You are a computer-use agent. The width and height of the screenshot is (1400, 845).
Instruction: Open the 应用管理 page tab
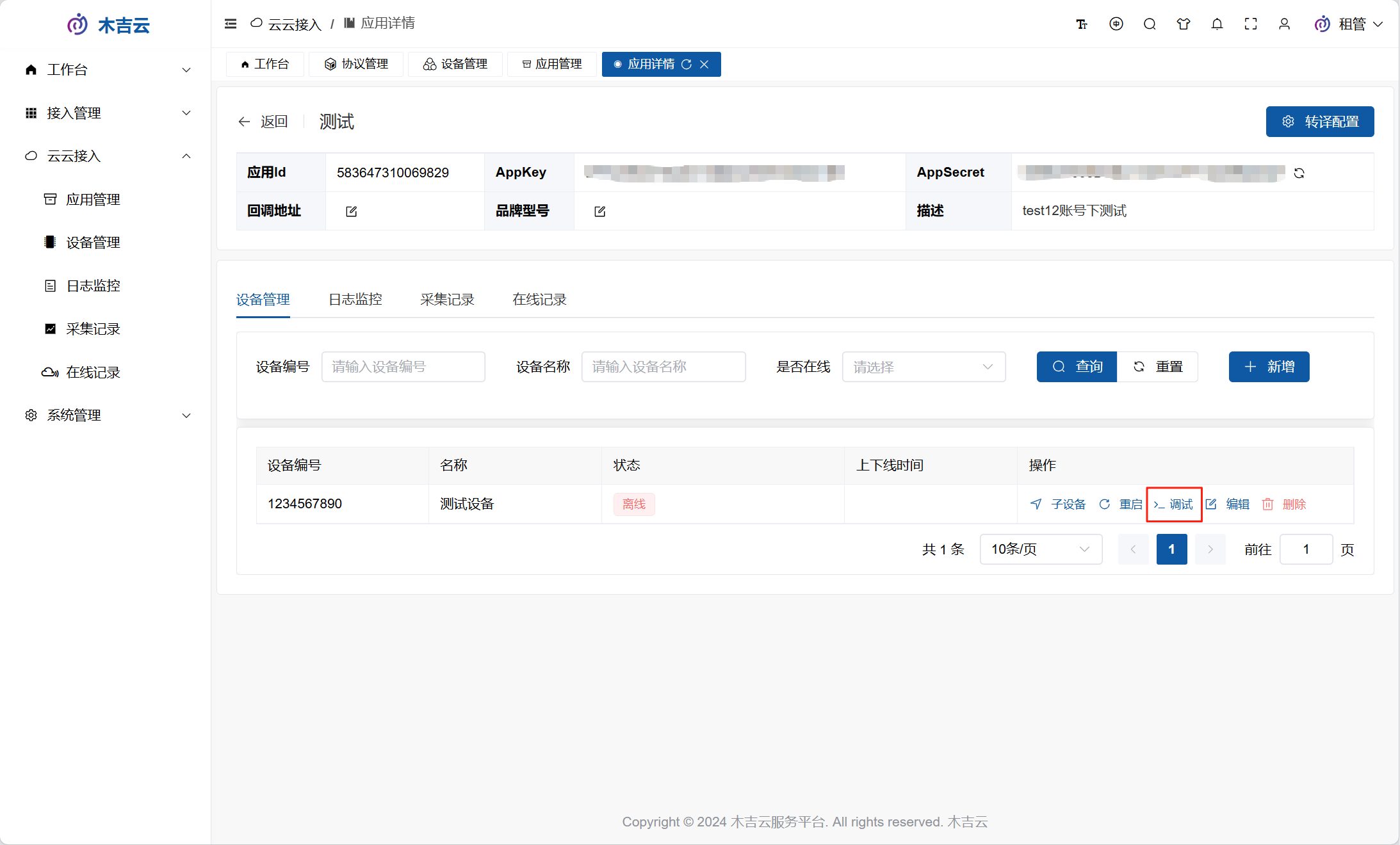[552, 64]
